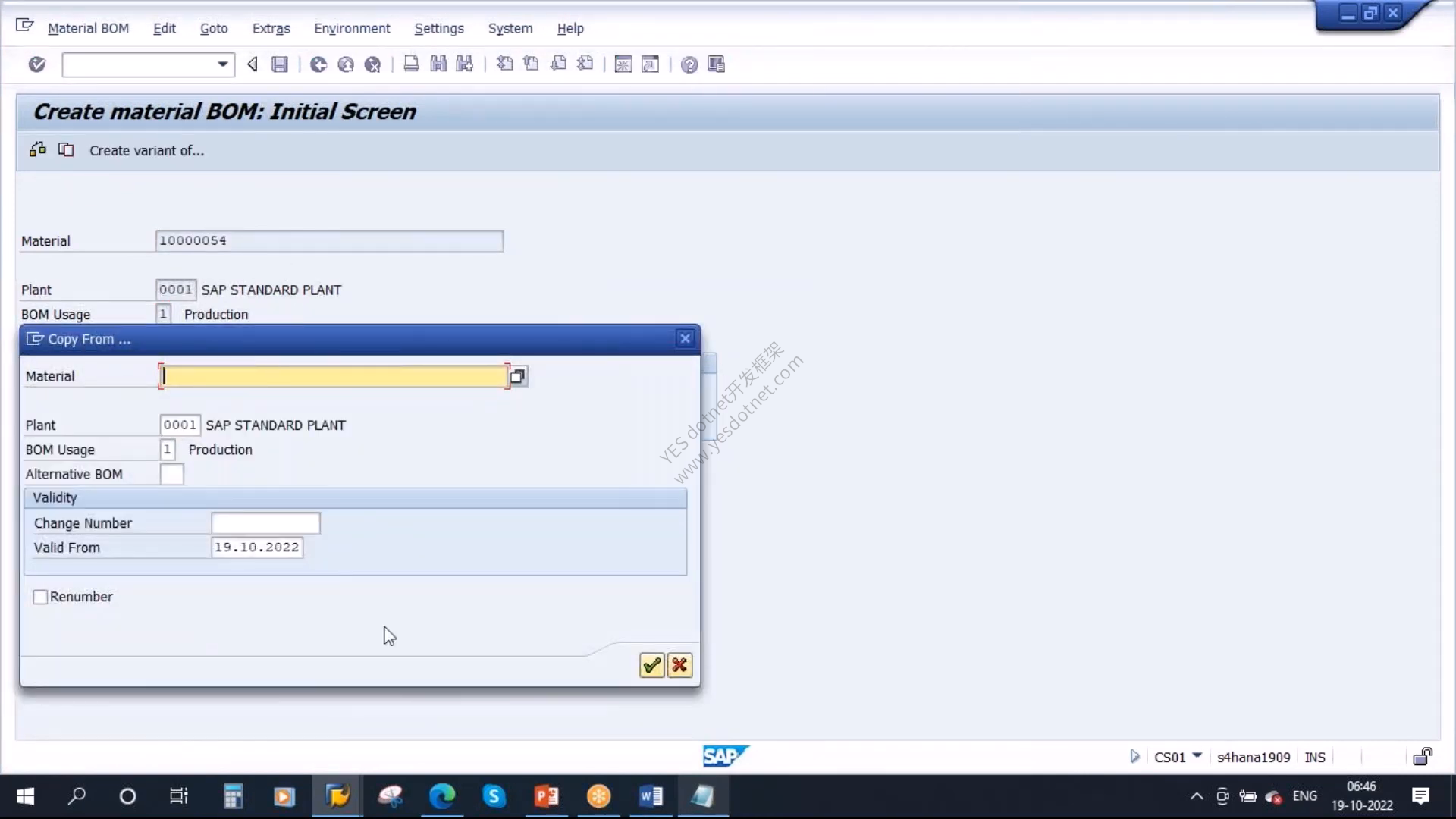Open the Environment menu

coord(352,28)
